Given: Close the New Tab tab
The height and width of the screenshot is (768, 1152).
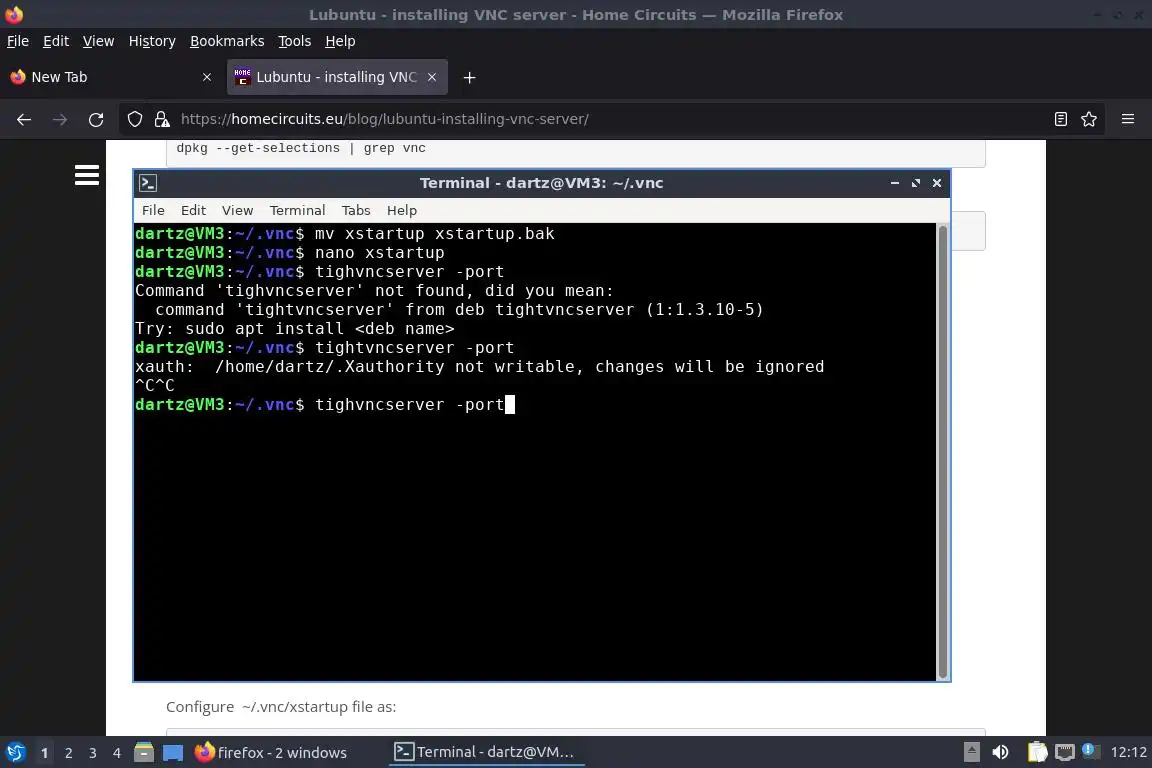Looking at the screenshot, I should click(x=206, y=77).
